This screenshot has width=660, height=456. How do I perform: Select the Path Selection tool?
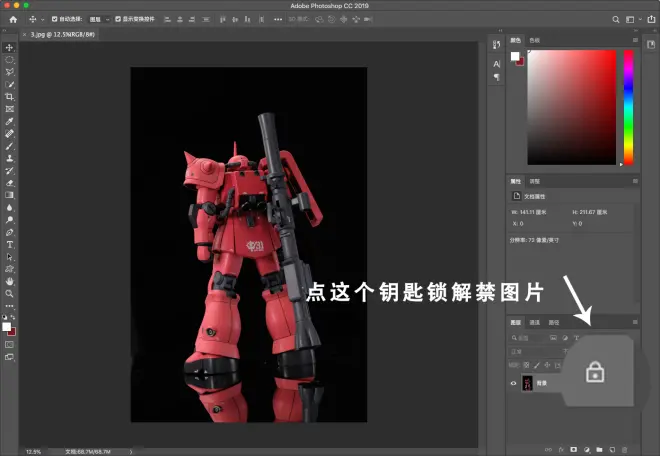(9, 256)
